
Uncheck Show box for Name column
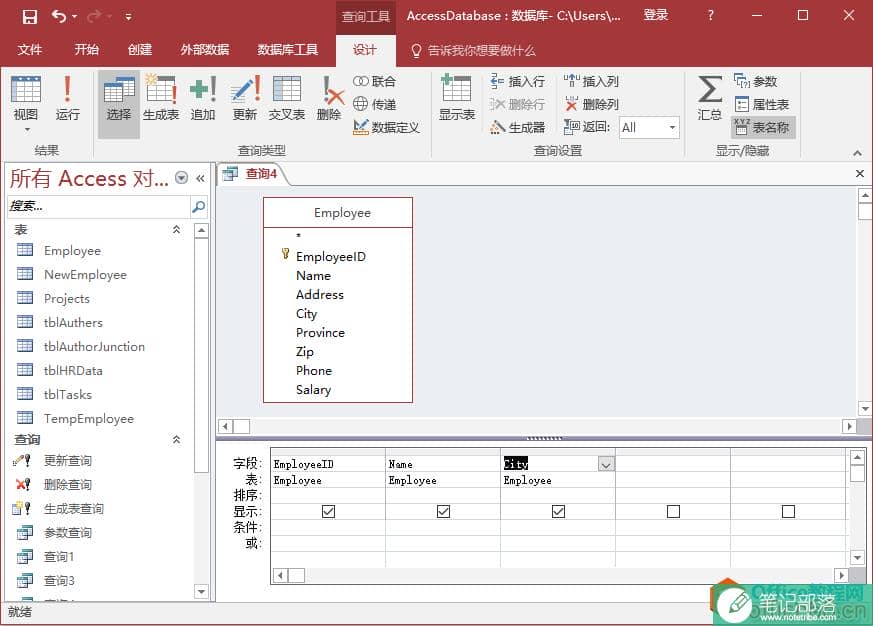[443, 511]
